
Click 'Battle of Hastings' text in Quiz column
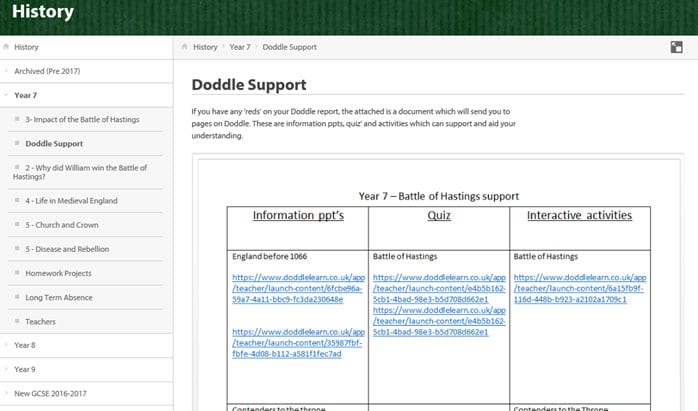(x=405, y=256)
